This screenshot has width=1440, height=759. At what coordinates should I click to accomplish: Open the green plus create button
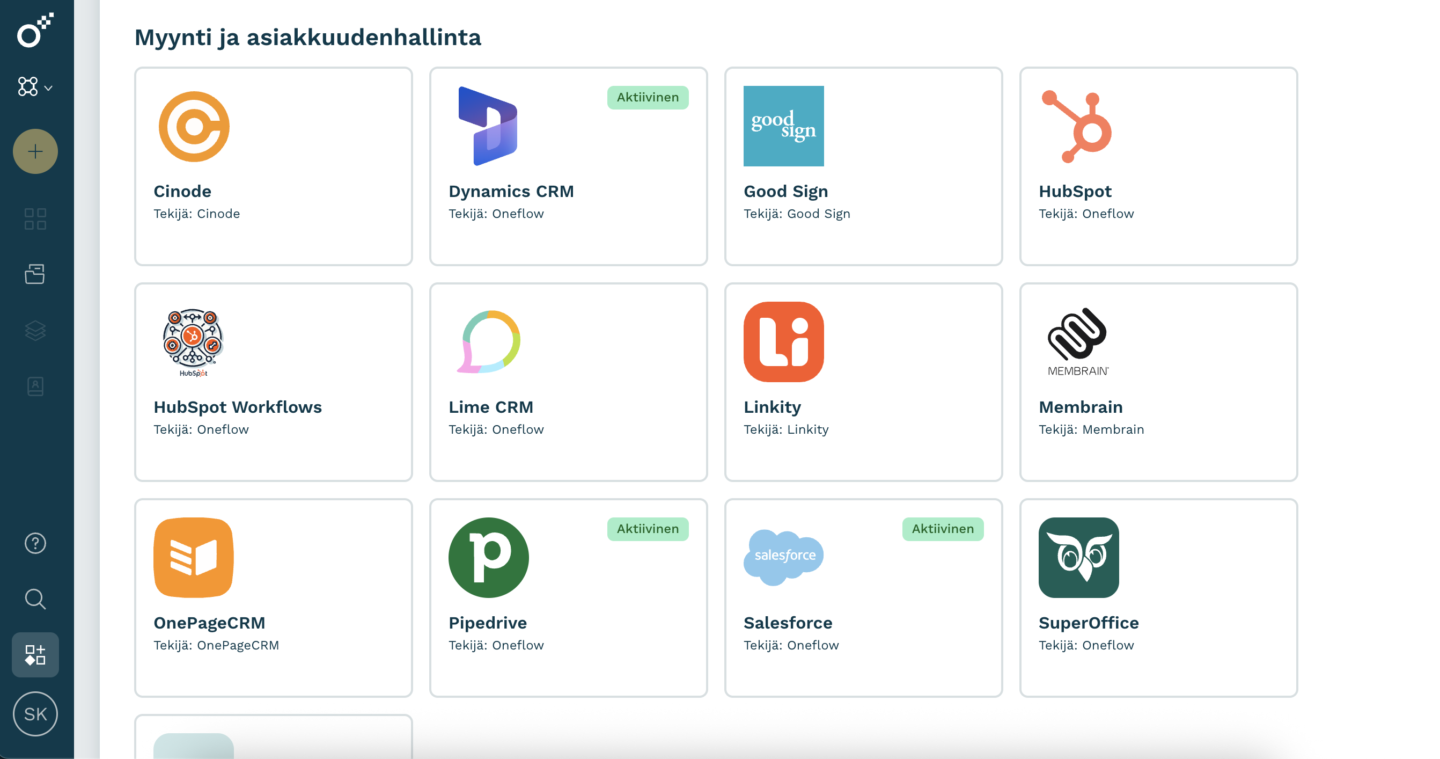(x=35, y=151)
